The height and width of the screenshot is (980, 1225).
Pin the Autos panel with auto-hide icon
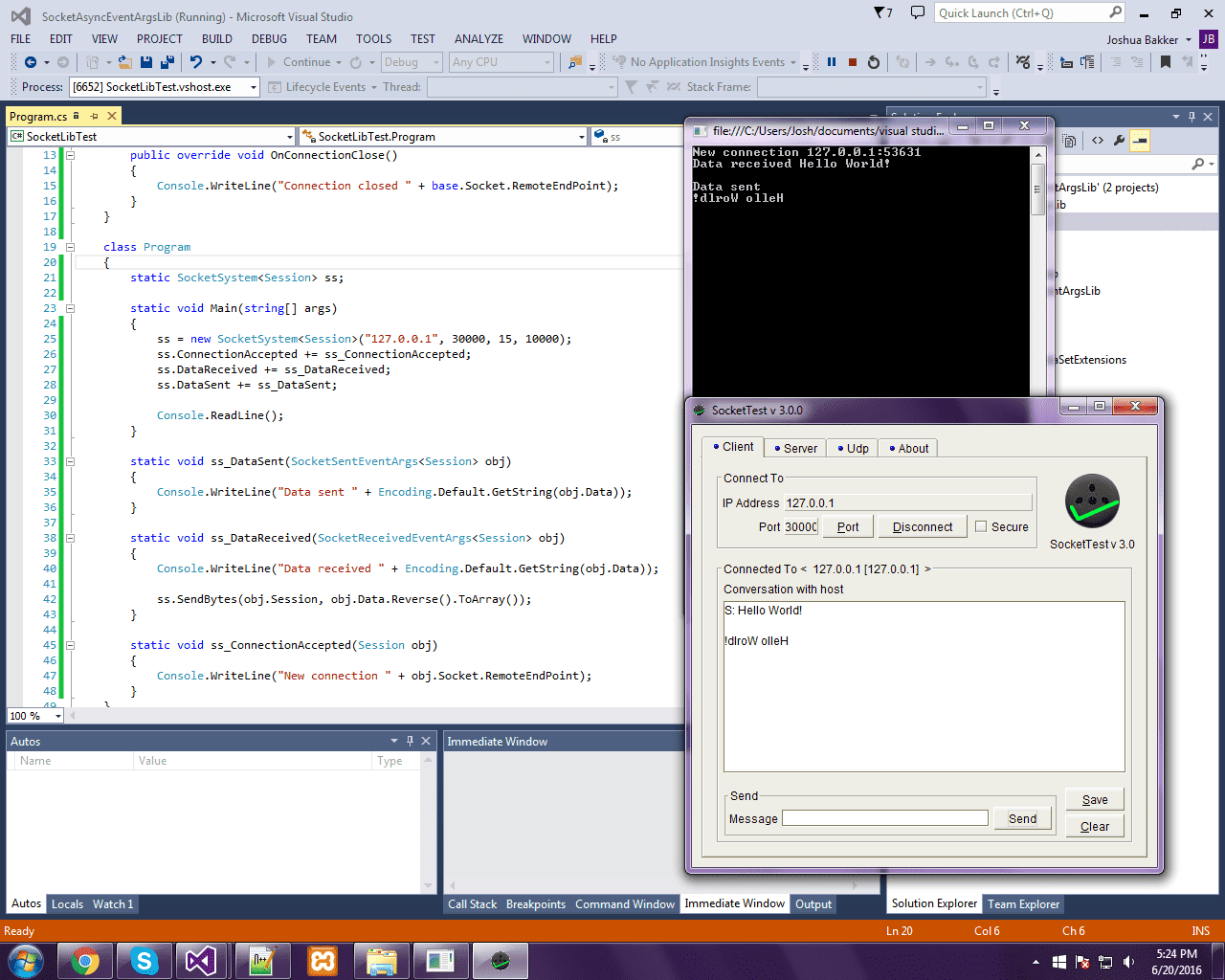[x=410, y=741]
